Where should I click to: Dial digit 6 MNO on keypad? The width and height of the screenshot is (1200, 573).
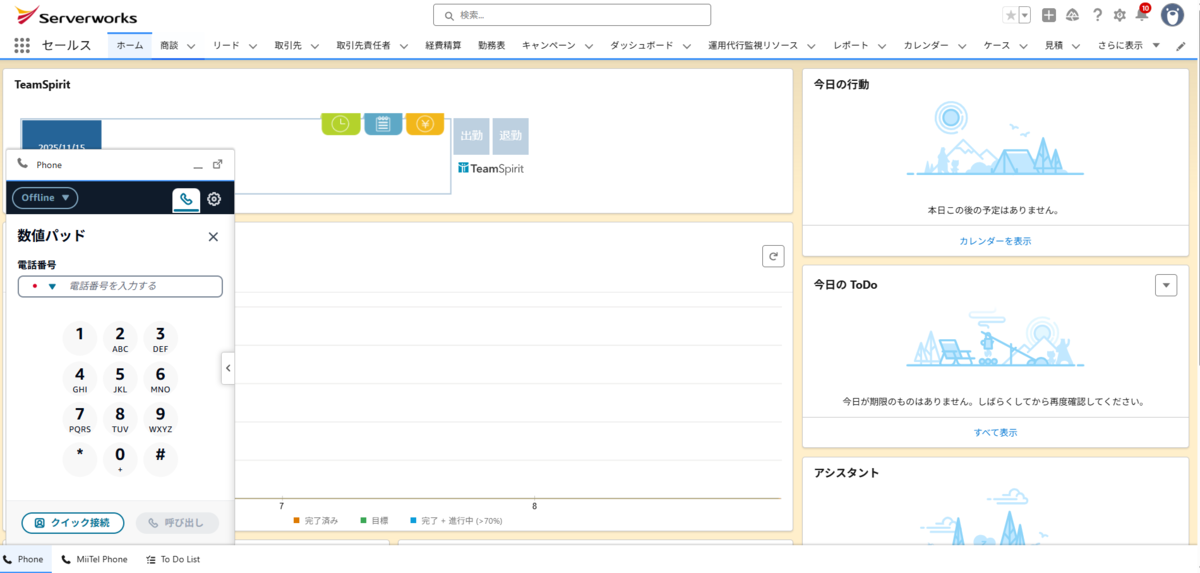(x=160, y=378)
